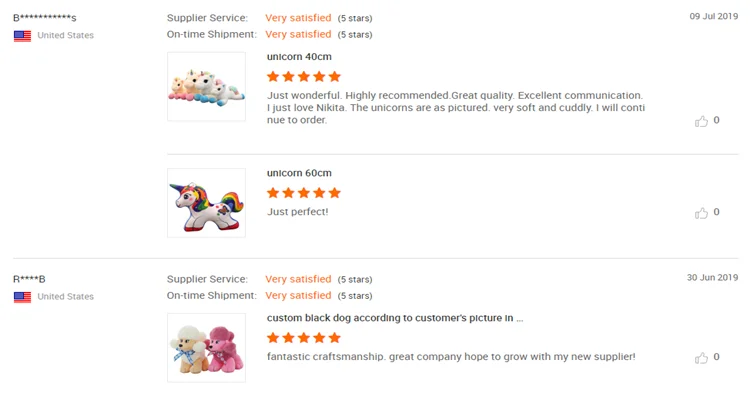Like the unicorn 40cm review with thumbs-up
This screenshot has height=400, width=750.
(701, 121)
